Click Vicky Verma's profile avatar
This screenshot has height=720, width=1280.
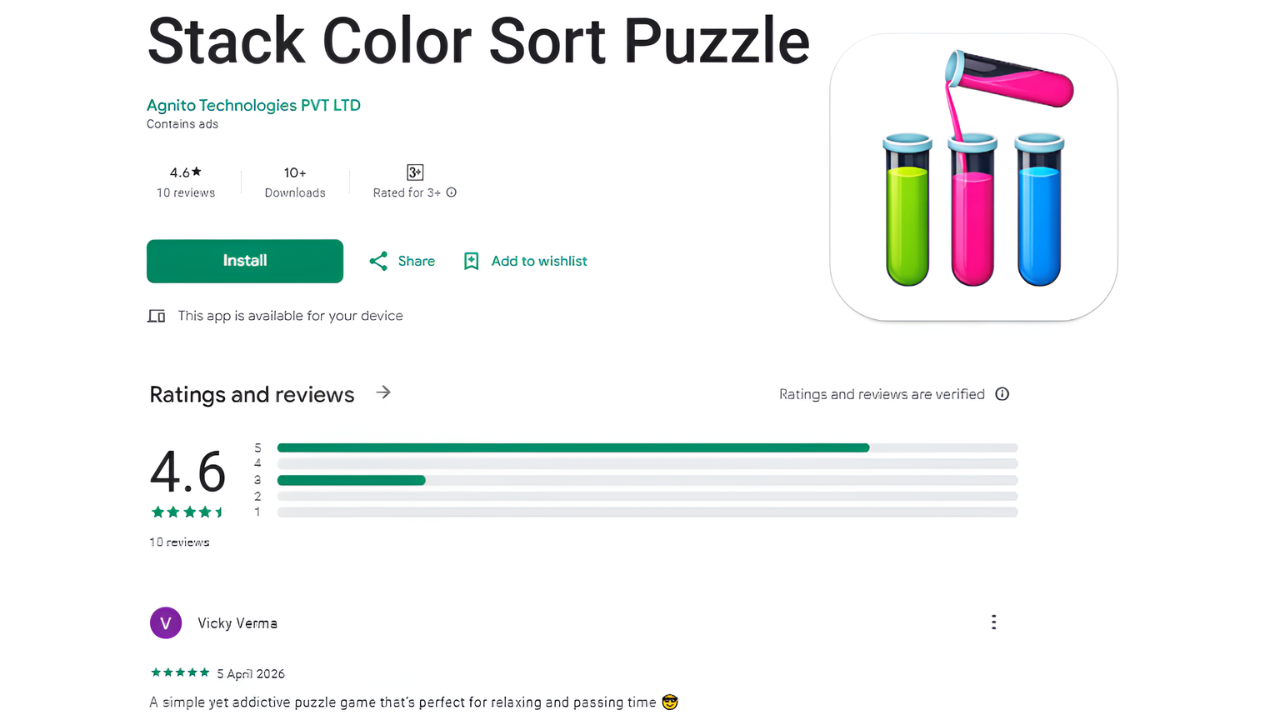point(166,621)
